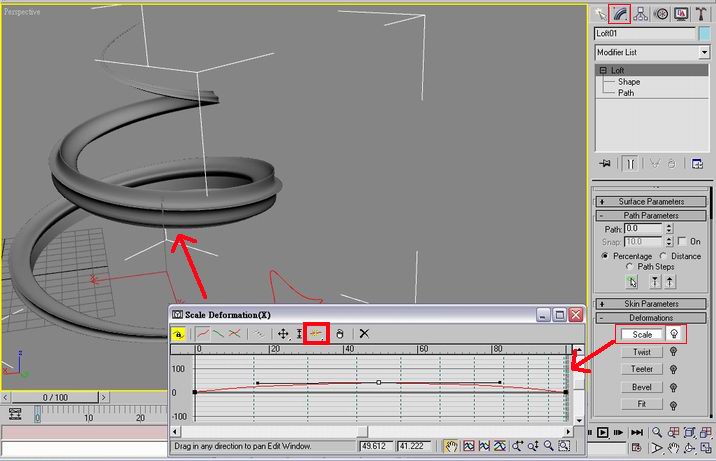Click the Reset Curve X icon
This screenshot has height=461, width=716.
click(365, 333)
